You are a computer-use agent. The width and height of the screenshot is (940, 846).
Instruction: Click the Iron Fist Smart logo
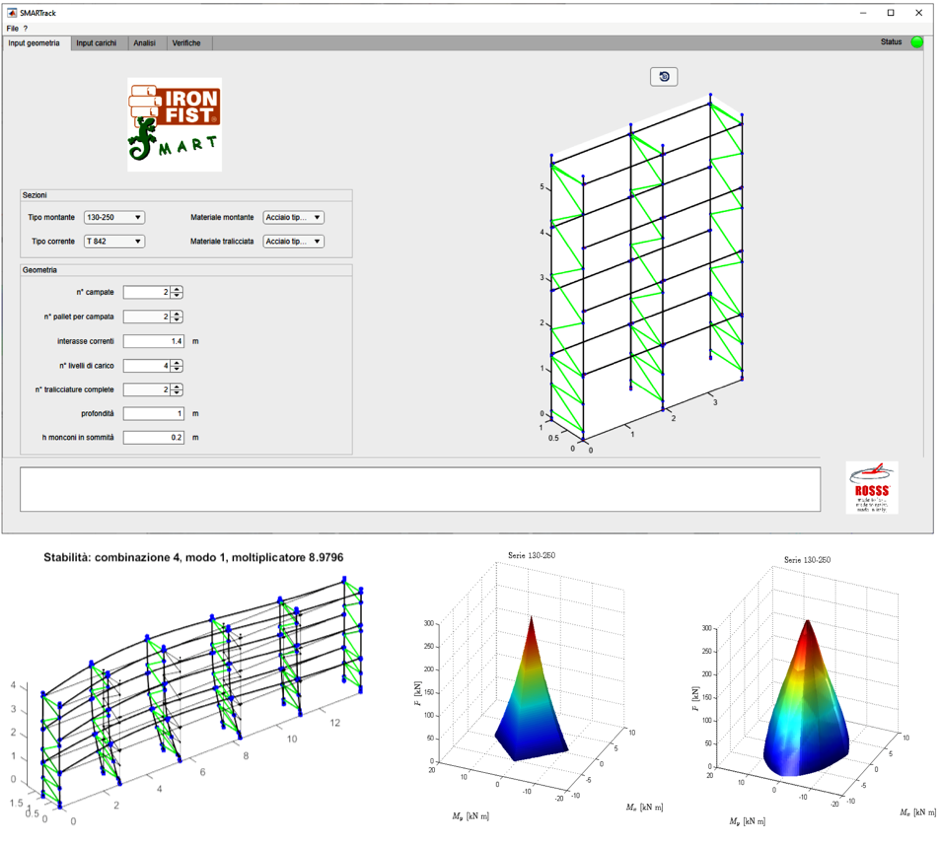(174, 125)
